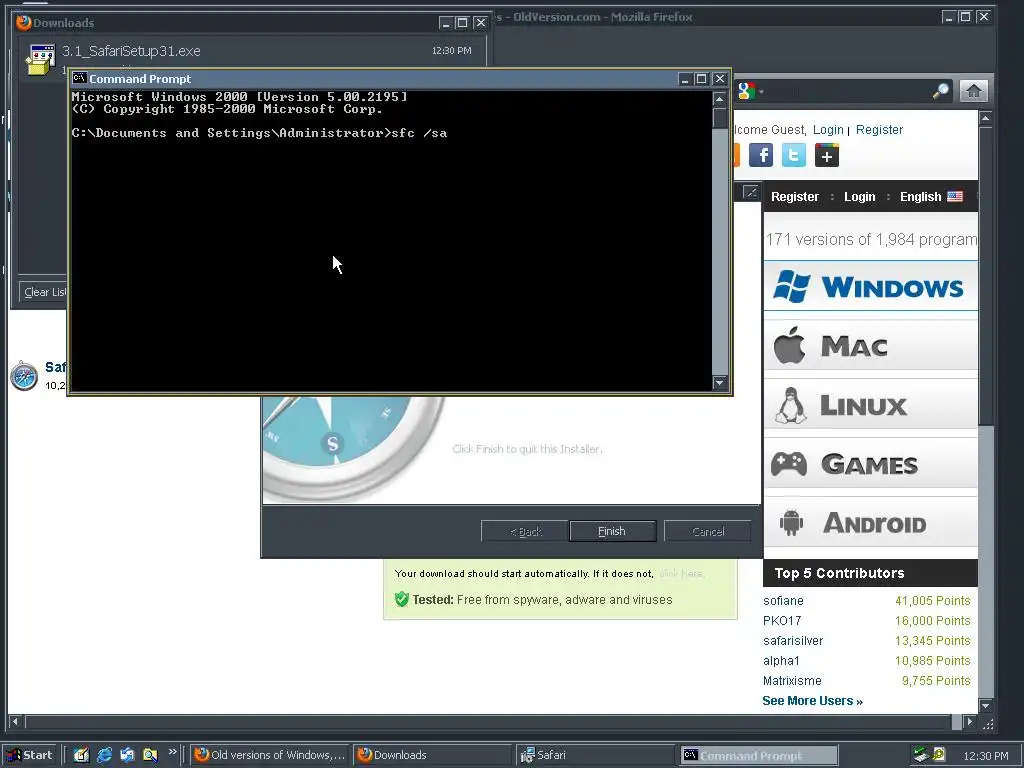Click Firefox page vertical scroll up arrow
The image size is (1024, 768).
pyautogui.click(x=986, y=118)
